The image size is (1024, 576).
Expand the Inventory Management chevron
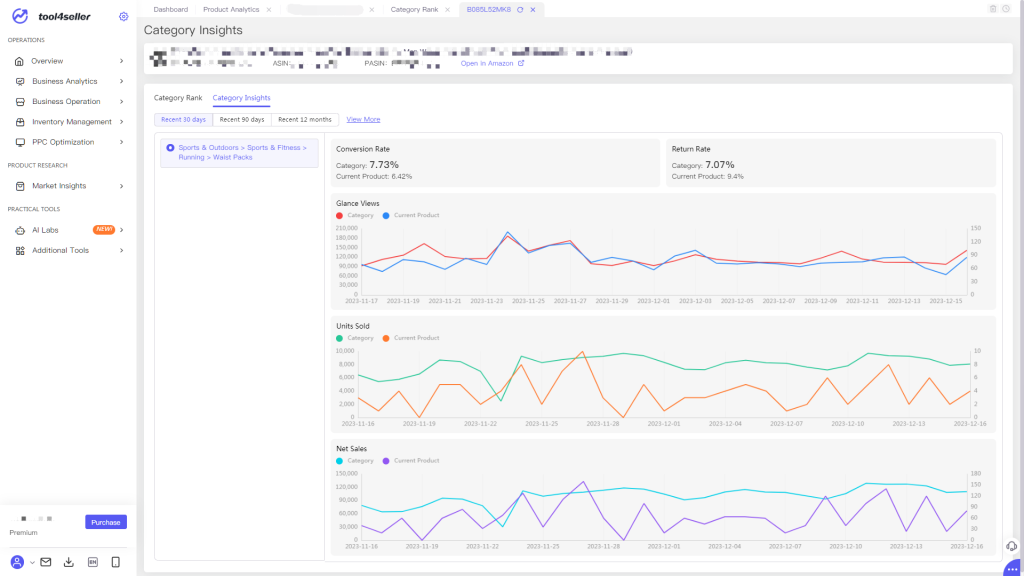click(121, 121)
